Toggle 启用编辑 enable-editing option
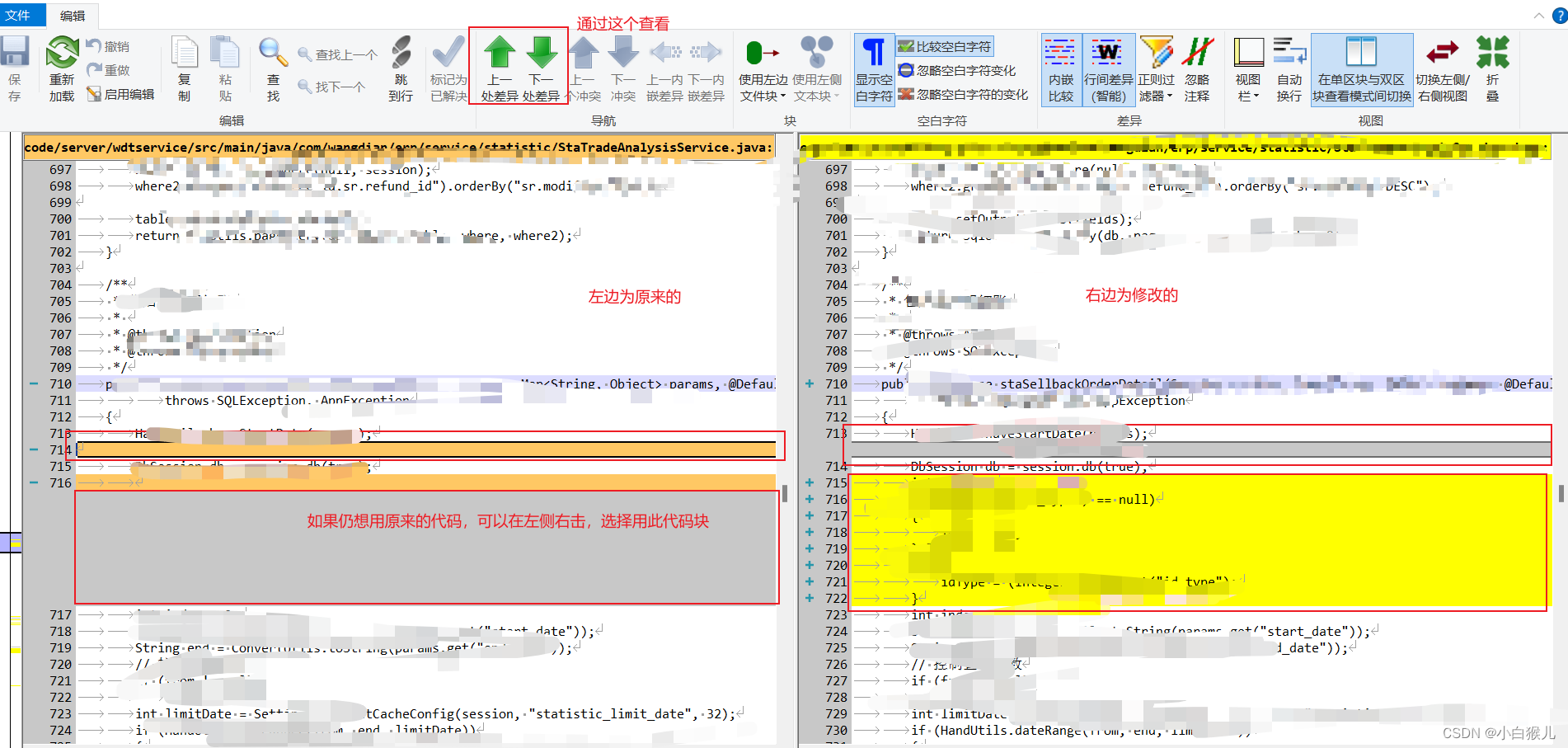Viewport: 1568px width, 748px height. click(120, 94)
